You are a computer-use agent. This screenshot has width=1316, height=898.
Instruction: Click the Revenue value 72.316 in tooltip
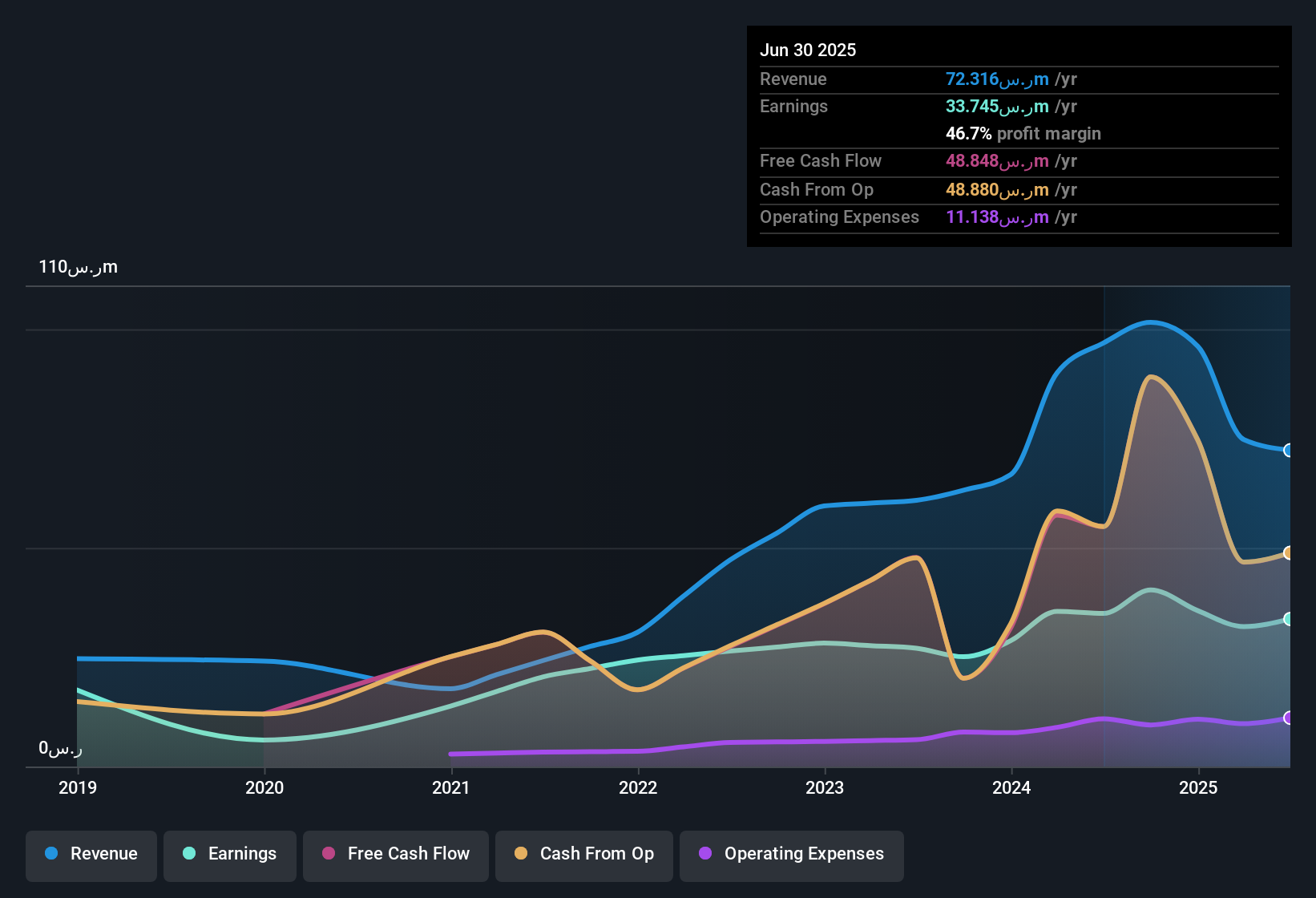click(972, 79)
